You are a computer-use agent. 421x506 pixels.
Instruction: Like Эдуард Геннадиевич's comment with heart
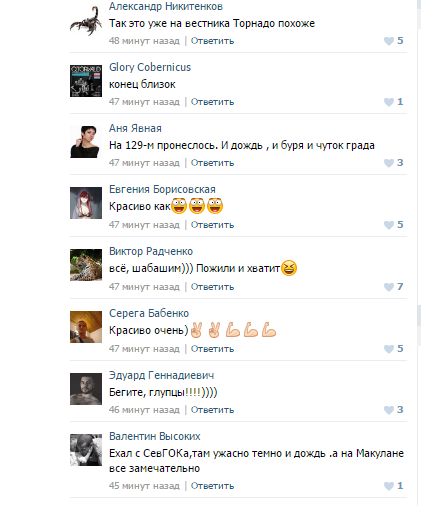pyautogui.click(x=389, y=410)
